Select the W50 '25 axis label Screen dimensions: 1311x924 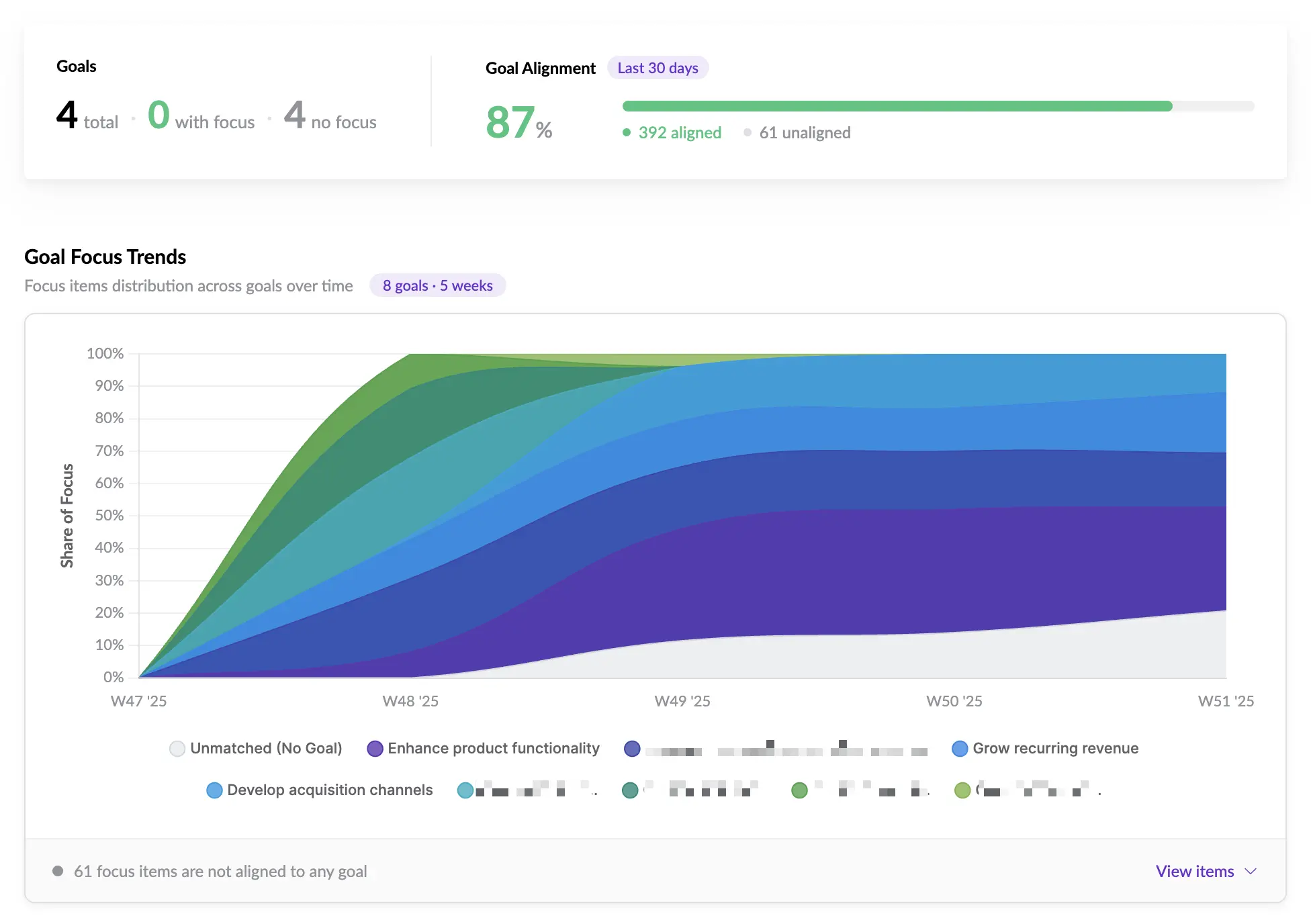click(954, 701)
